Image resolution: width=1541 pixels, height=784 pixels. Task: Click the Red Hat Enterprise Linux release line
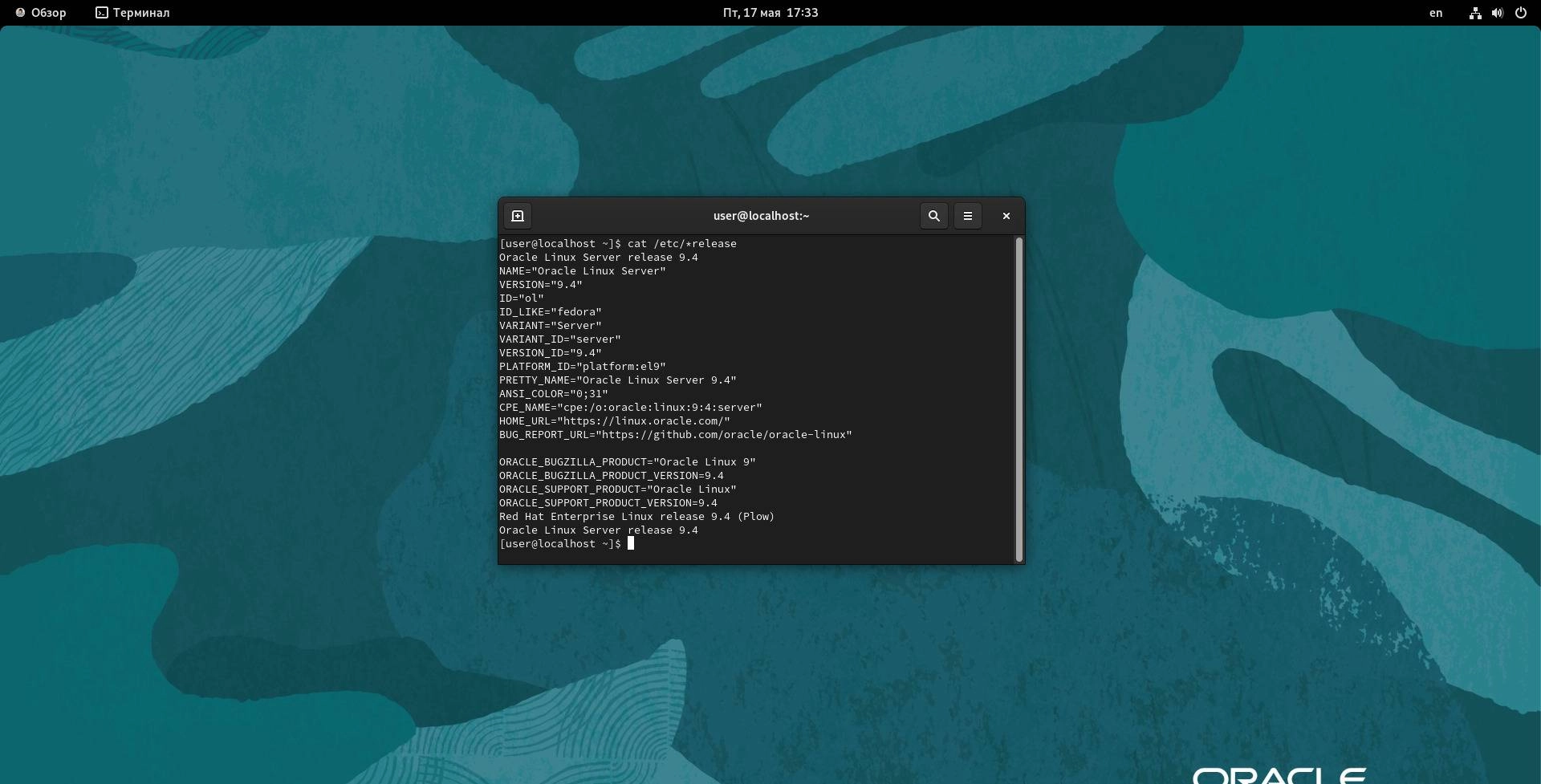pyautogui.click(x=637, y=517)
